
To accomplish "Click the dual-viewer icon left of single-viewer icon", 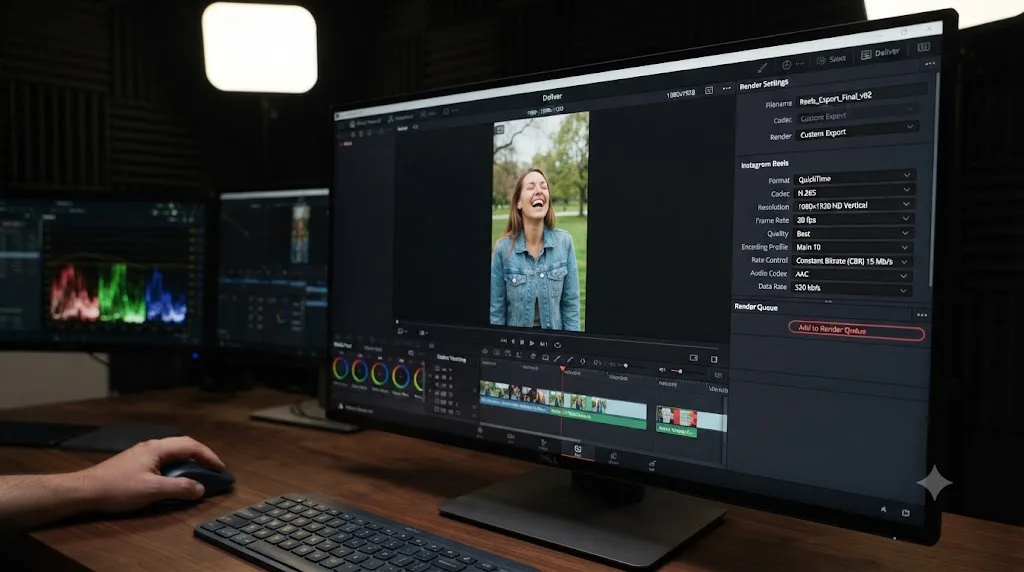I will [x=694, y=358].
